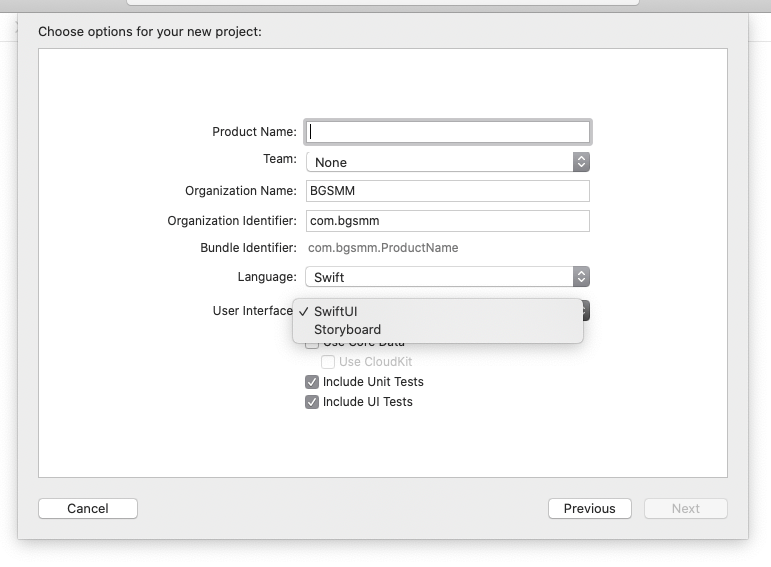The width and height of the screenshot is (771, 567).
Task: Choose Storyboard from the User Interface menu
Action: [x=347, y=329]
